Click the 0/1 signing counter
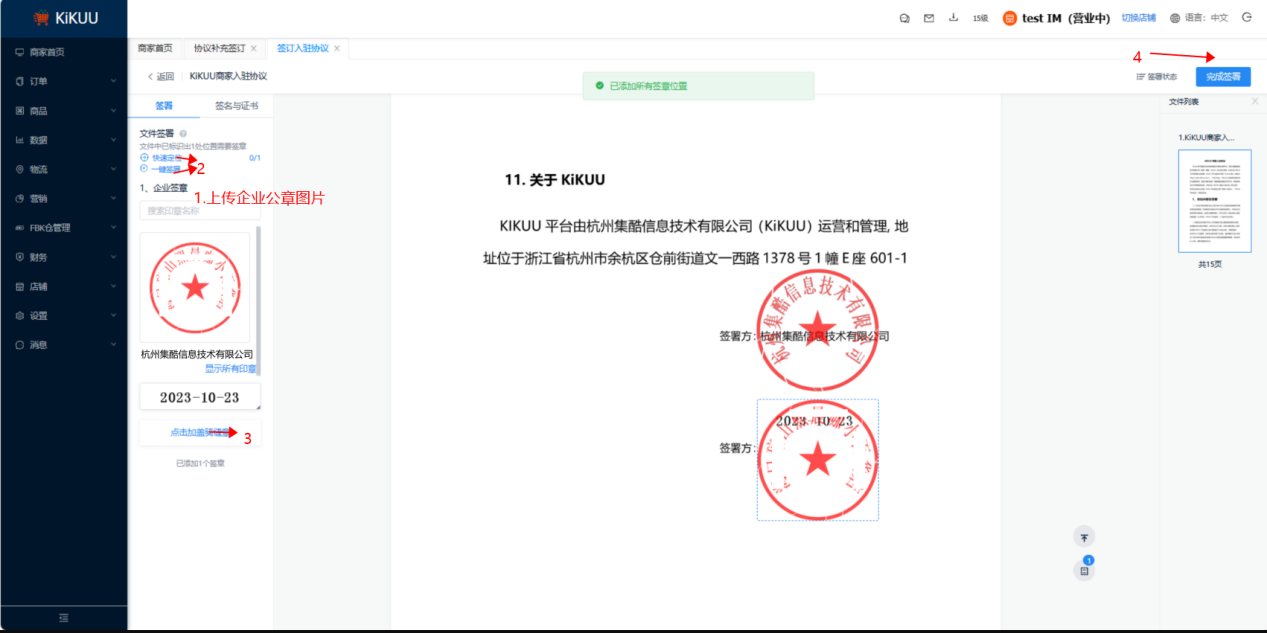The image size is (1267, 633). 254,158
